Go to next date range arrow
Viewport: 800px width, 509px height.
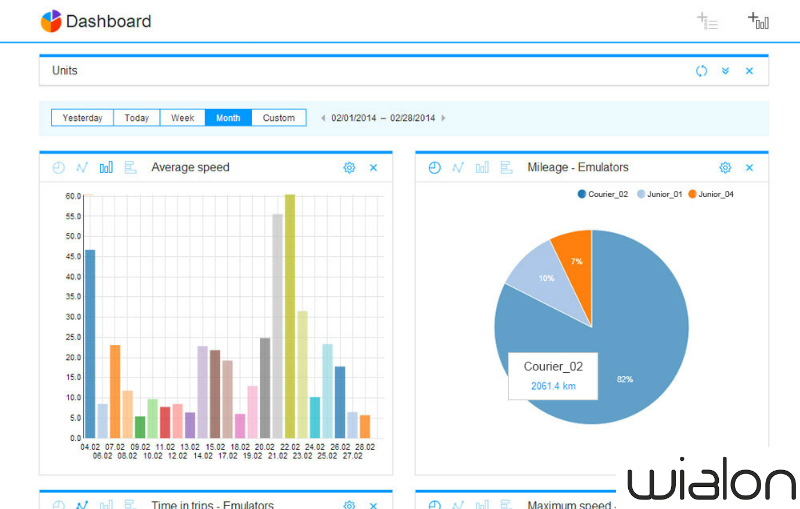443,118
